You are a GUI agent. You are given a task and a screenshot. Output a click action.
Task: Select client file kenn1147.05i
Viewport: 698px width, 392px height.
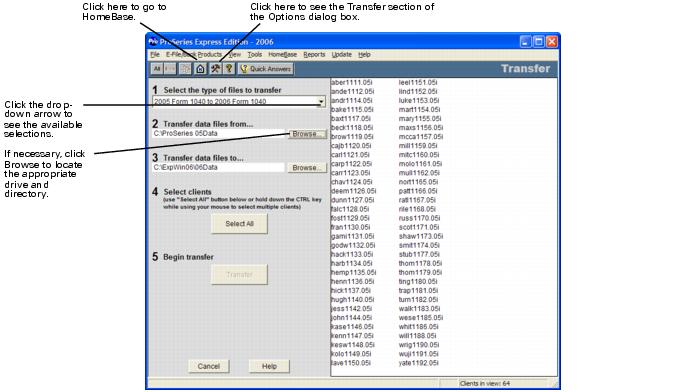[x=352, y=336]
